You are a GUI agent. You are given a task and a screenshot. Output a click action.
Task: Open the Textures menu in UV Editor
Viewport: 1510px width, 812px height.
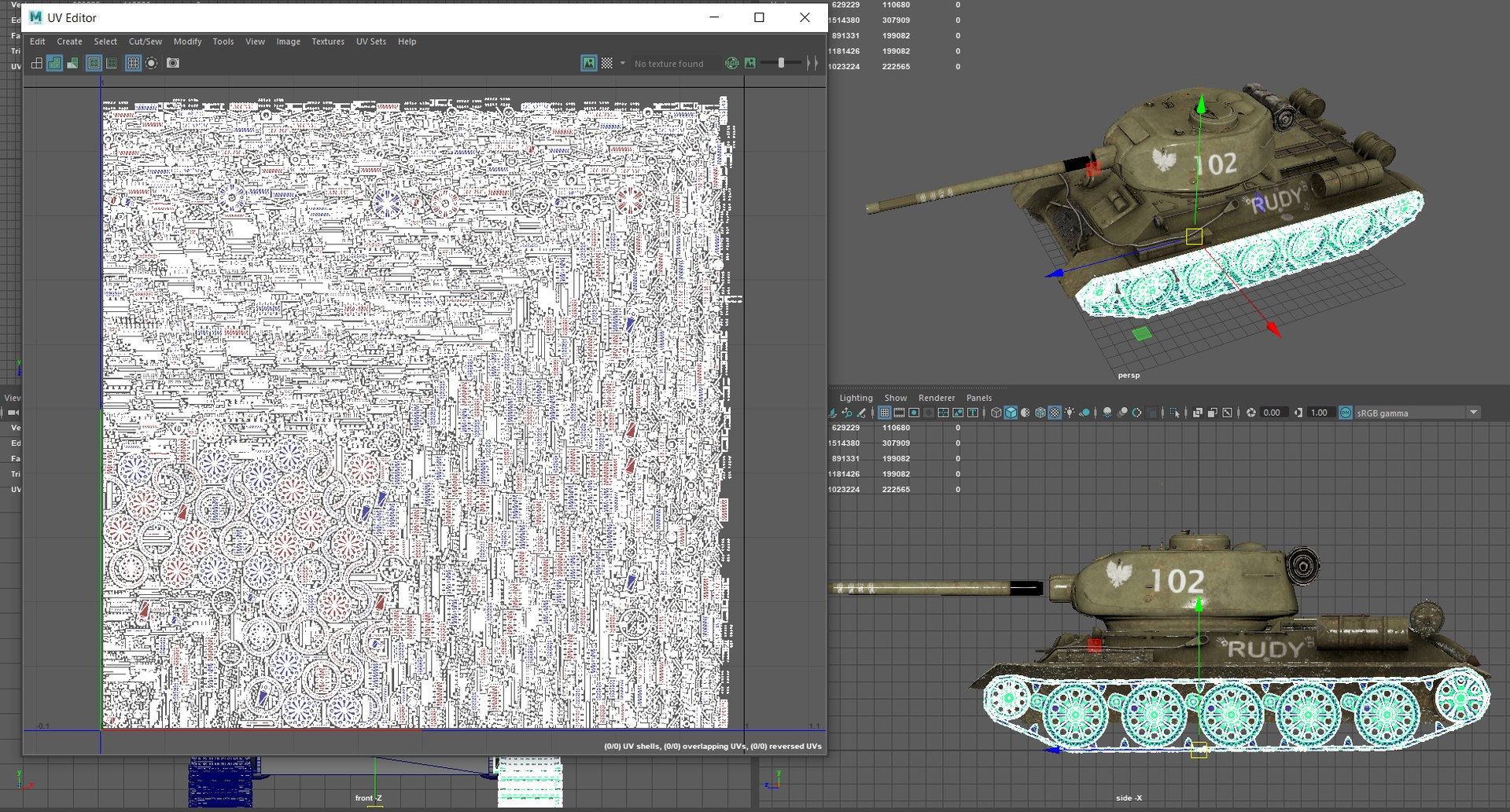(328, 42)
